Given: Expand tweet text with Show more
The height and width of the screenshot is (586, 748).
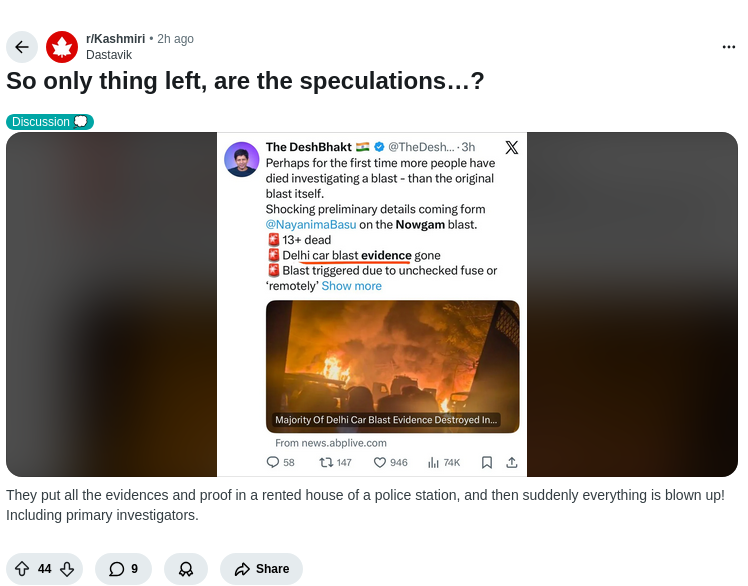Looking at the screenshot, I should (x=351, y=286).
